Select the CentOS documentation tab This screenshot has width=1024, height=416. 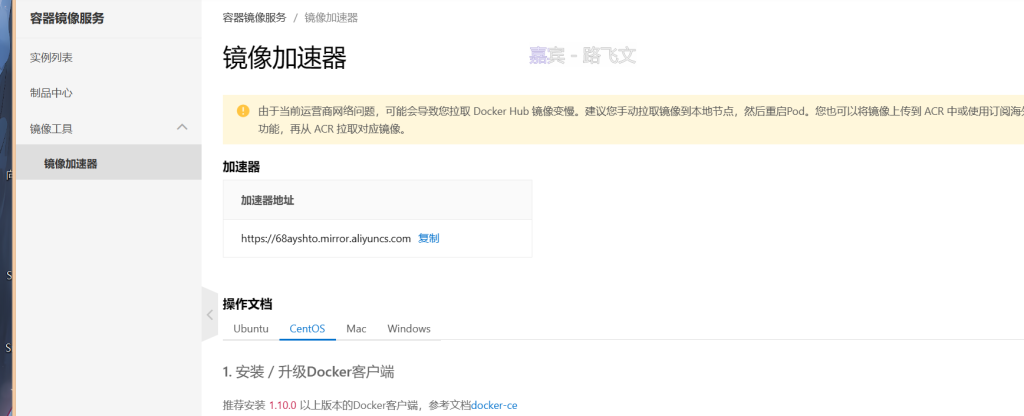(x=307, y=328)
